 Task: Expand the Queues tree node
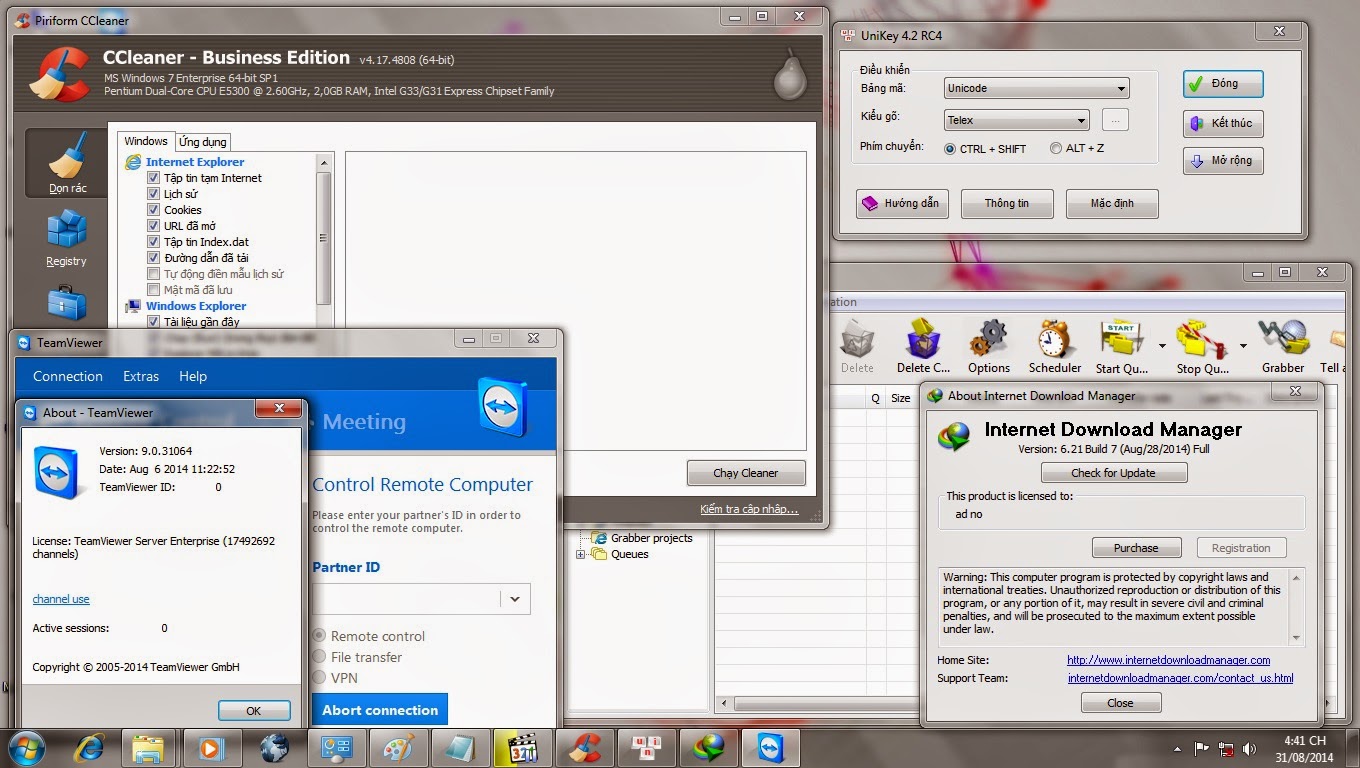click(x=581, y=554)
